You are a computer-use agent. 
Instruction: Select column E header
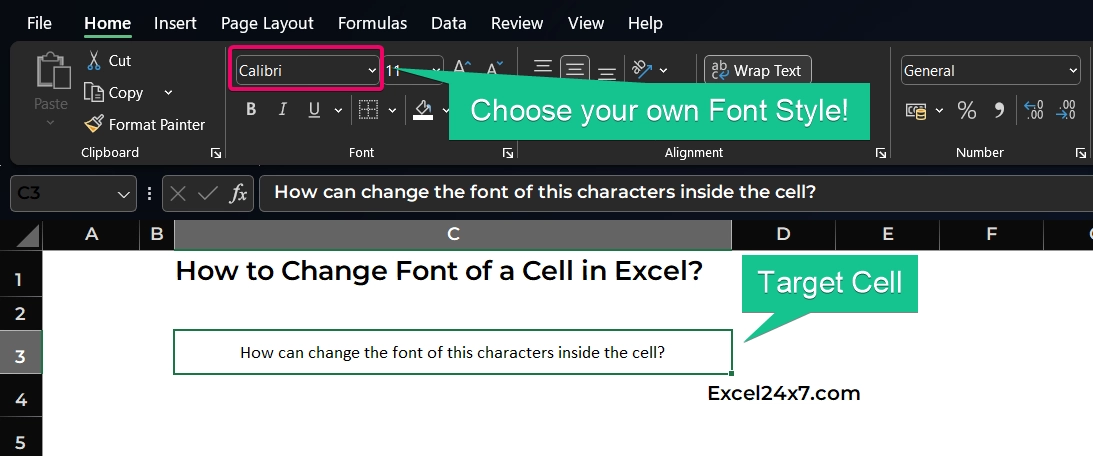[x=887, y=235]
